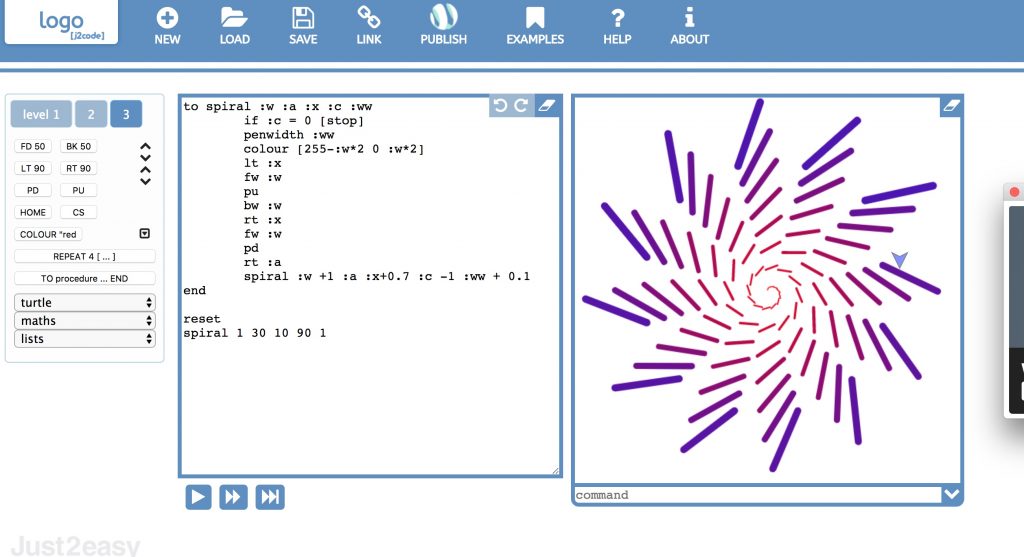
Task: Open the turtle commands dropdown
Action: click(84, 302)
